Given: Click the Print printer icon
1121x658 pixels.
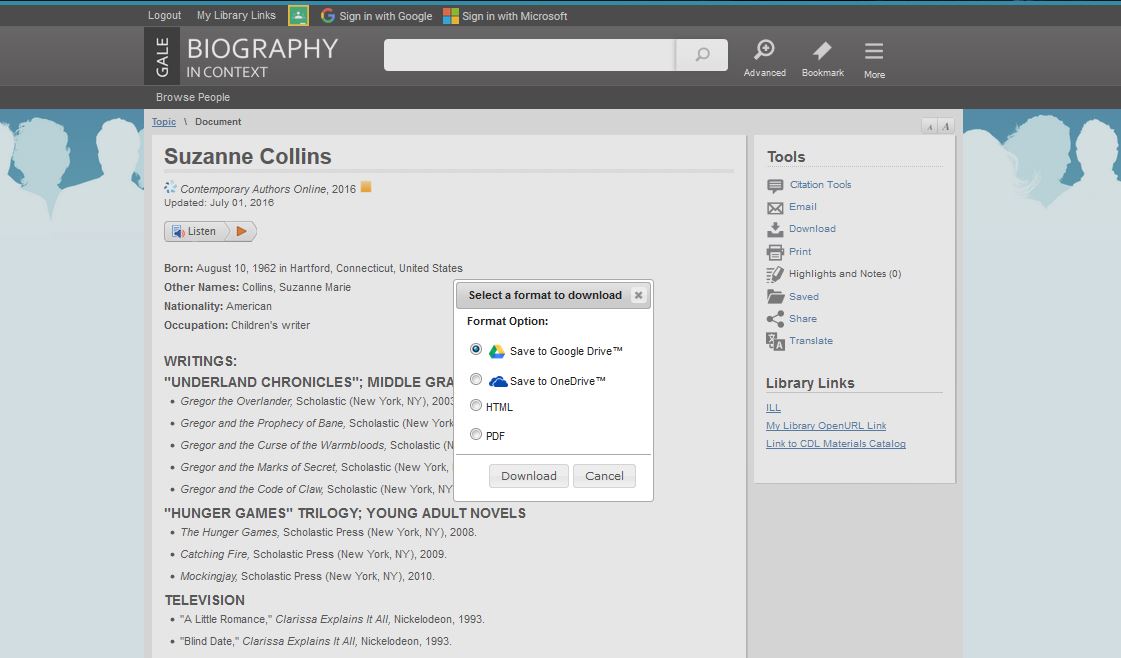Looking at the screenshot, I should (775, 252).
